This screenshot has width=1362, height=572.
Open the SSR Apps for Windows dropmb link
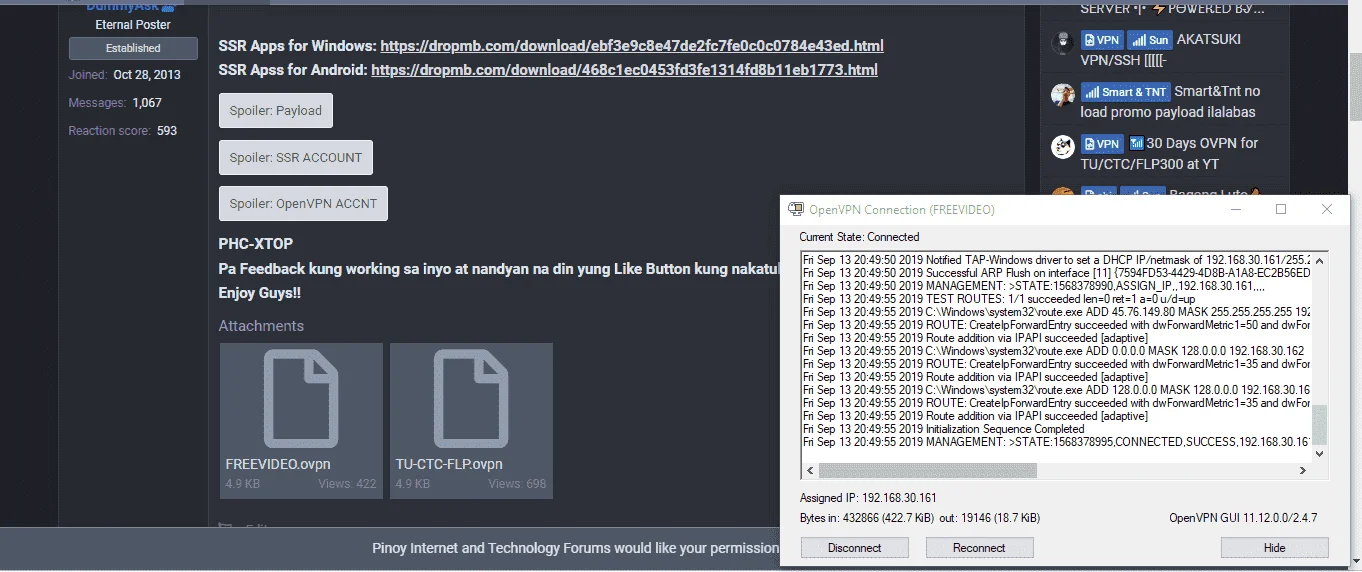(632, 46)
